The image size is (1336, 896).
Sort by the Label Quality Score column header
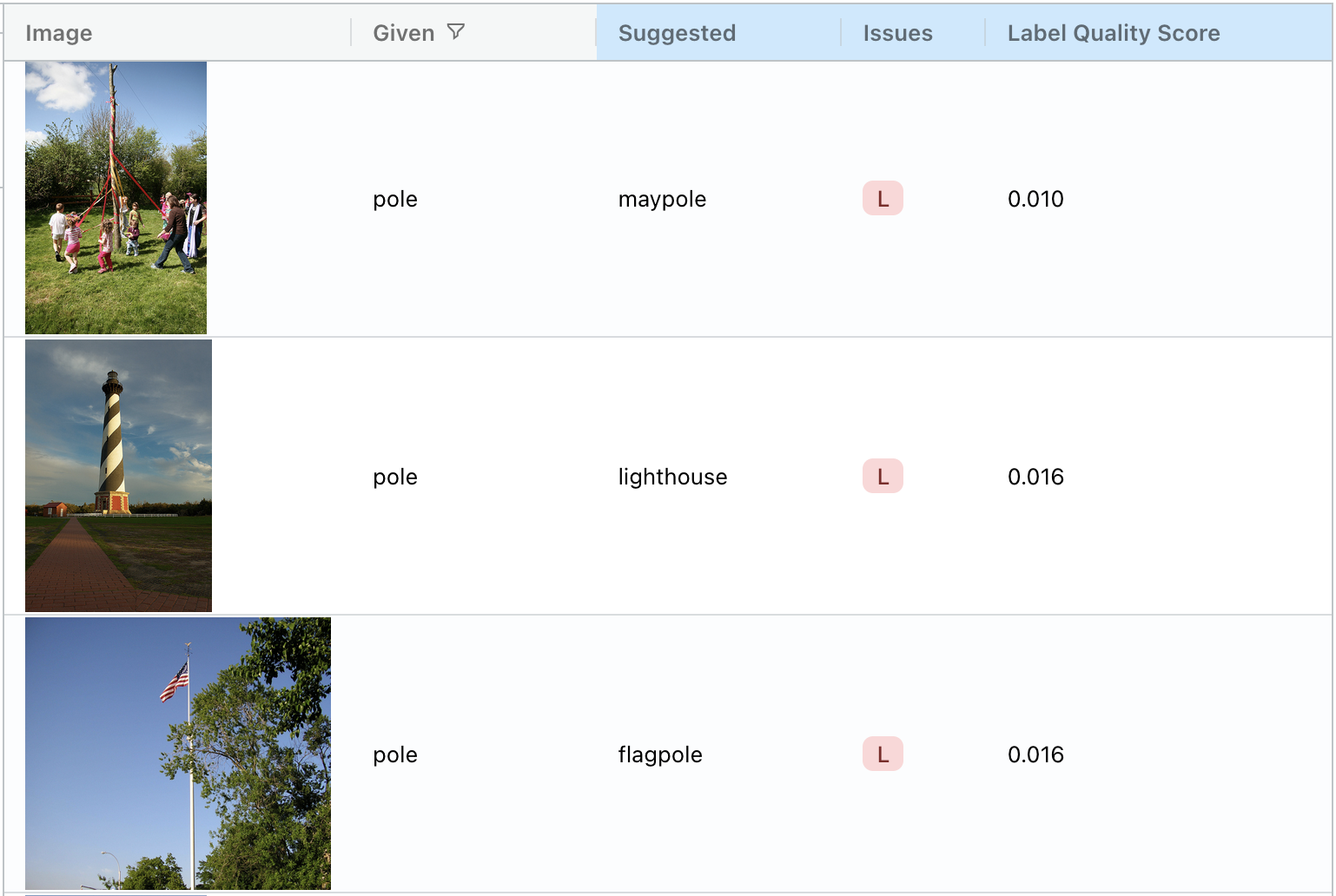[1114, 33]
